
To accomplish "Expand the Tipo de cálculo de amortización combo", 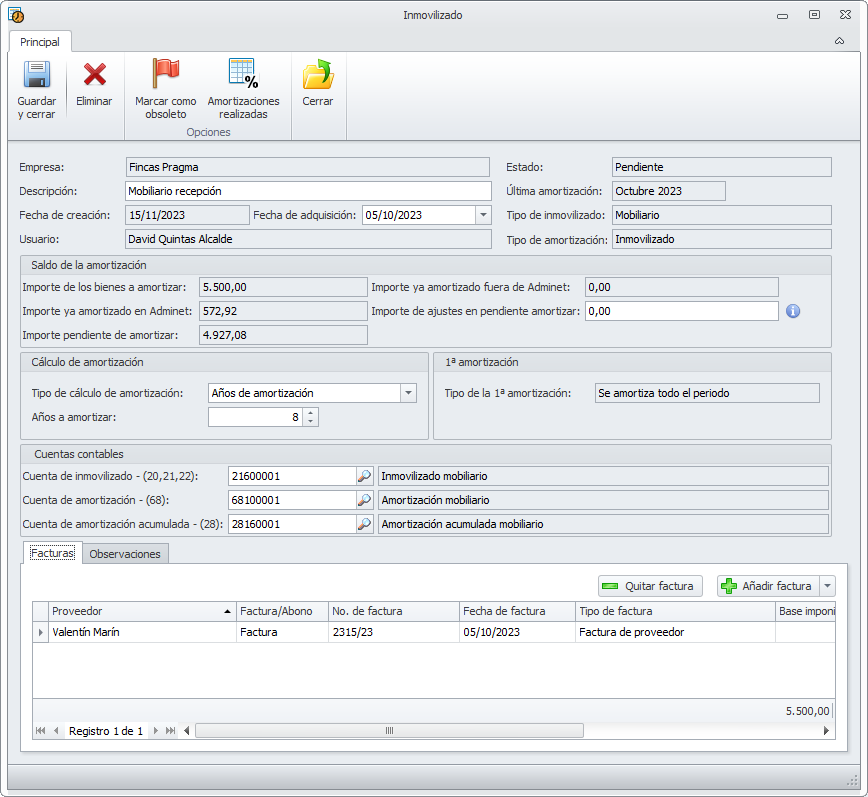I will 408,394.
